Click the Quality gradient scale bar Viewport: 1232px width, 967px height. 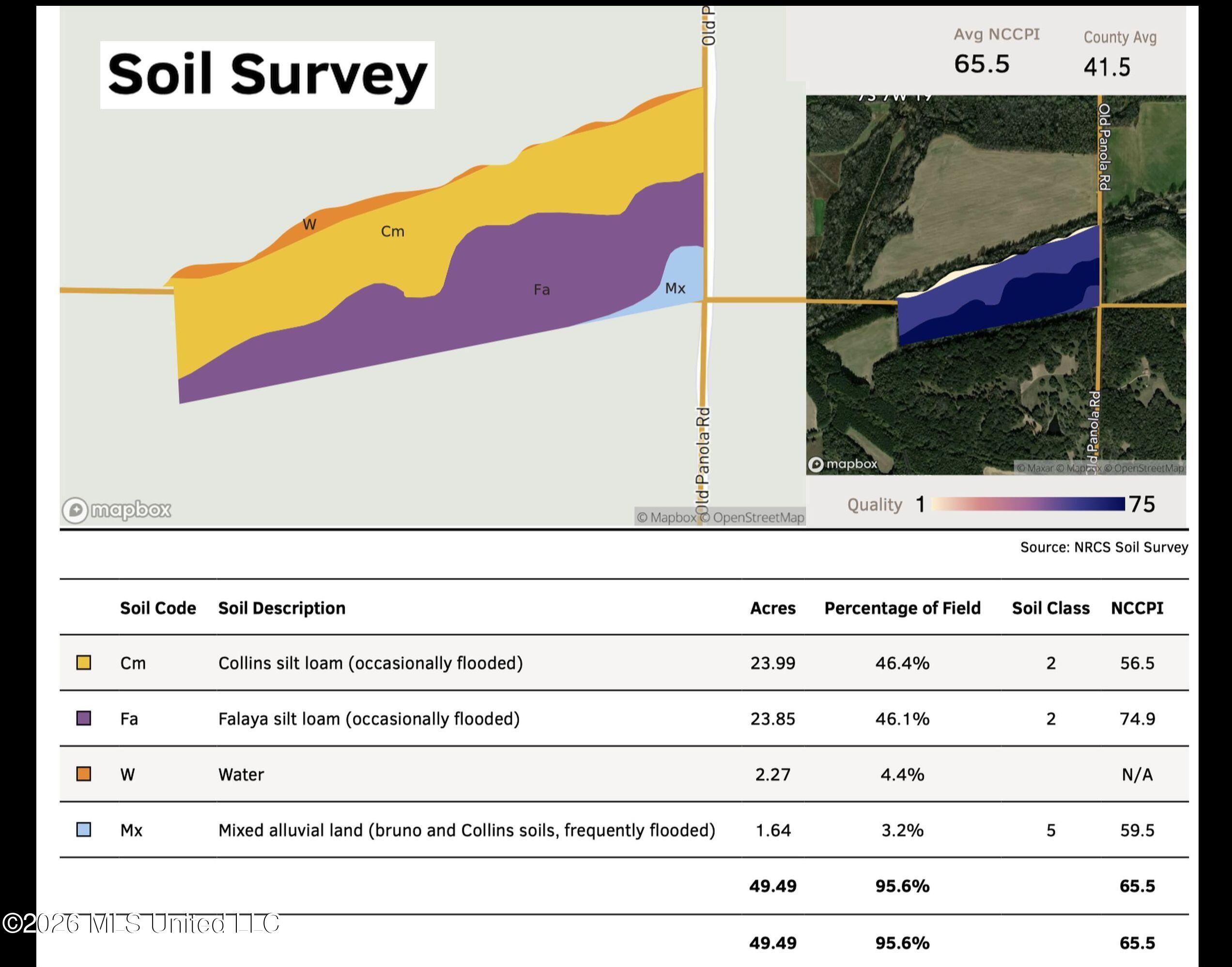[1028, 504]
